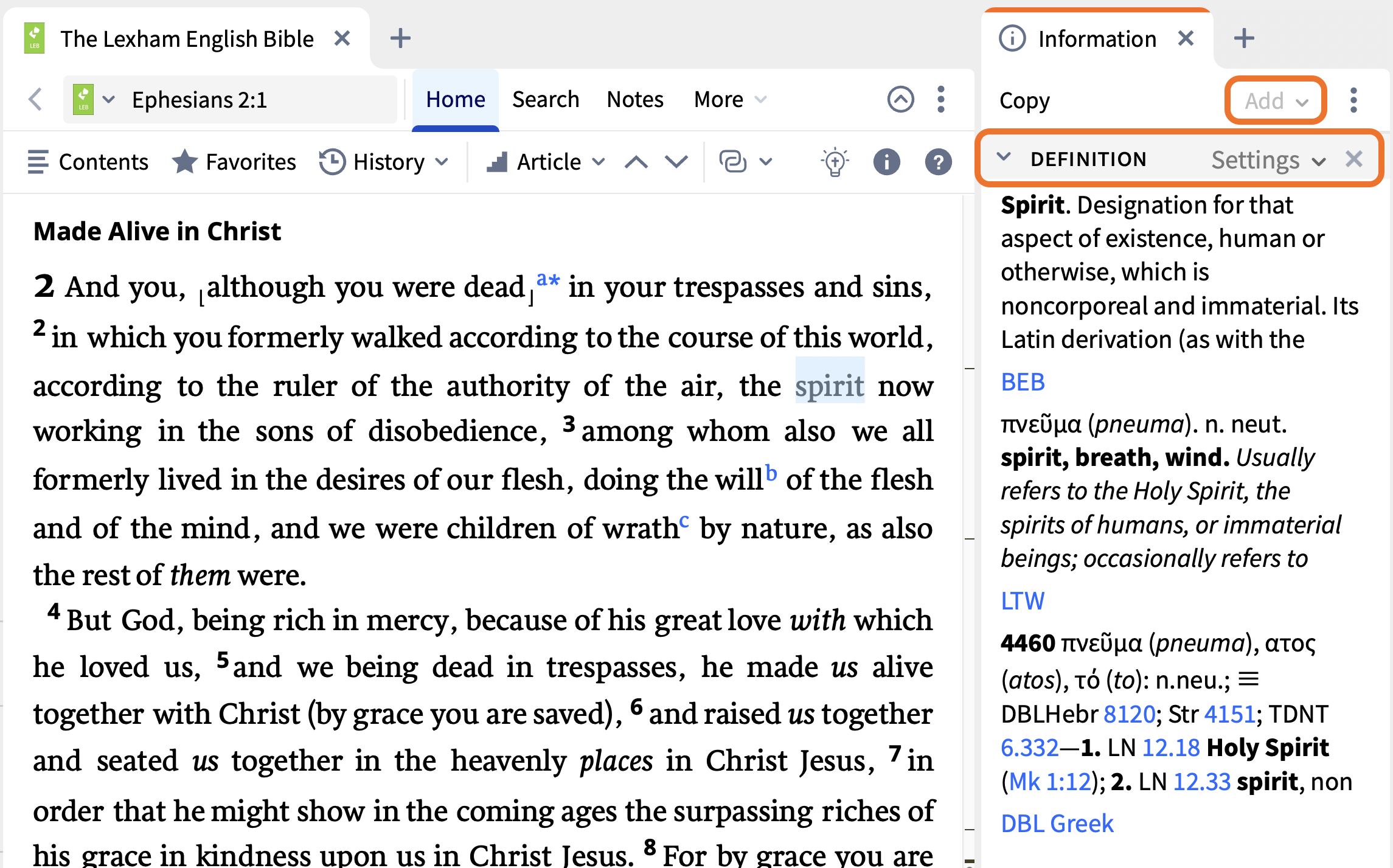The height and width of the screenshot is (868, 1393).
Task: Collapse the DEFINITION section chevron
Action: tap(1004, 158)
